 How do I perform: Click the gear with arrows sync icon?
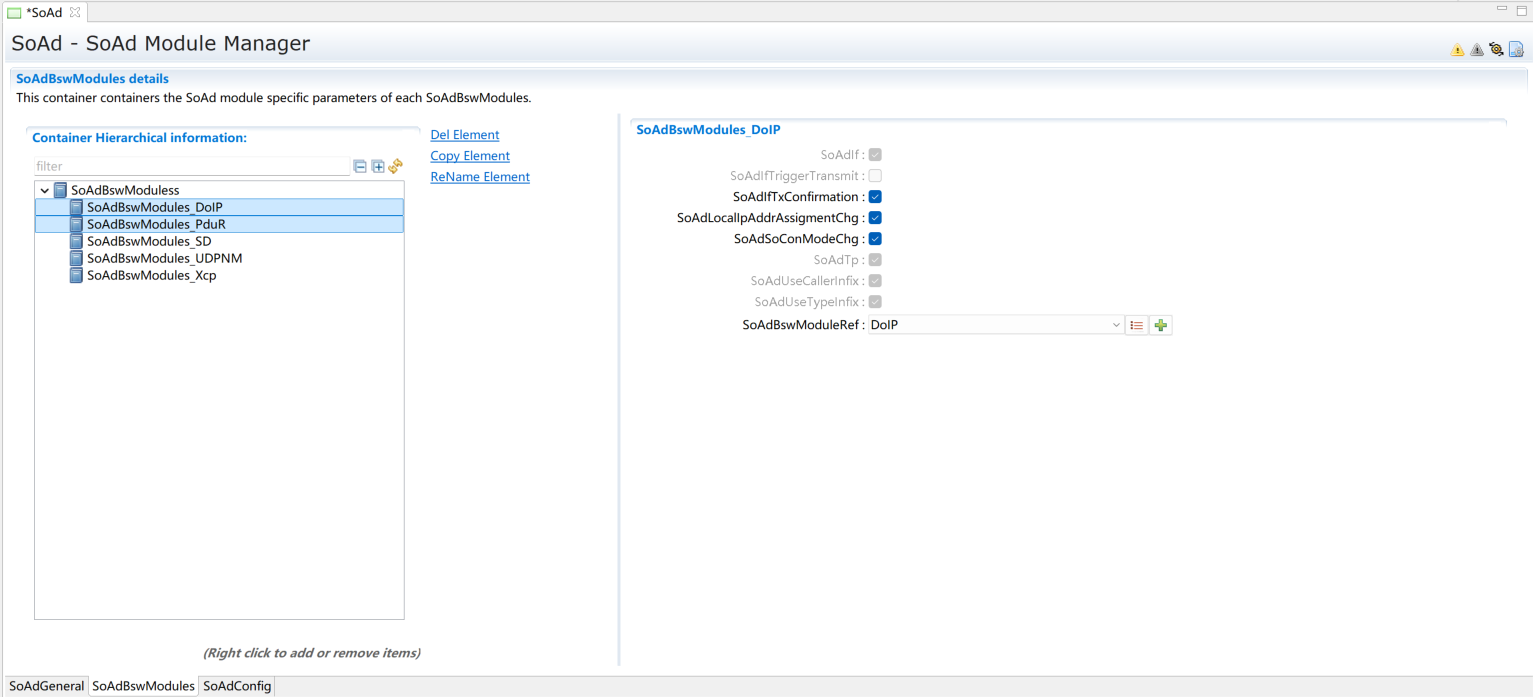[1496, 49]
